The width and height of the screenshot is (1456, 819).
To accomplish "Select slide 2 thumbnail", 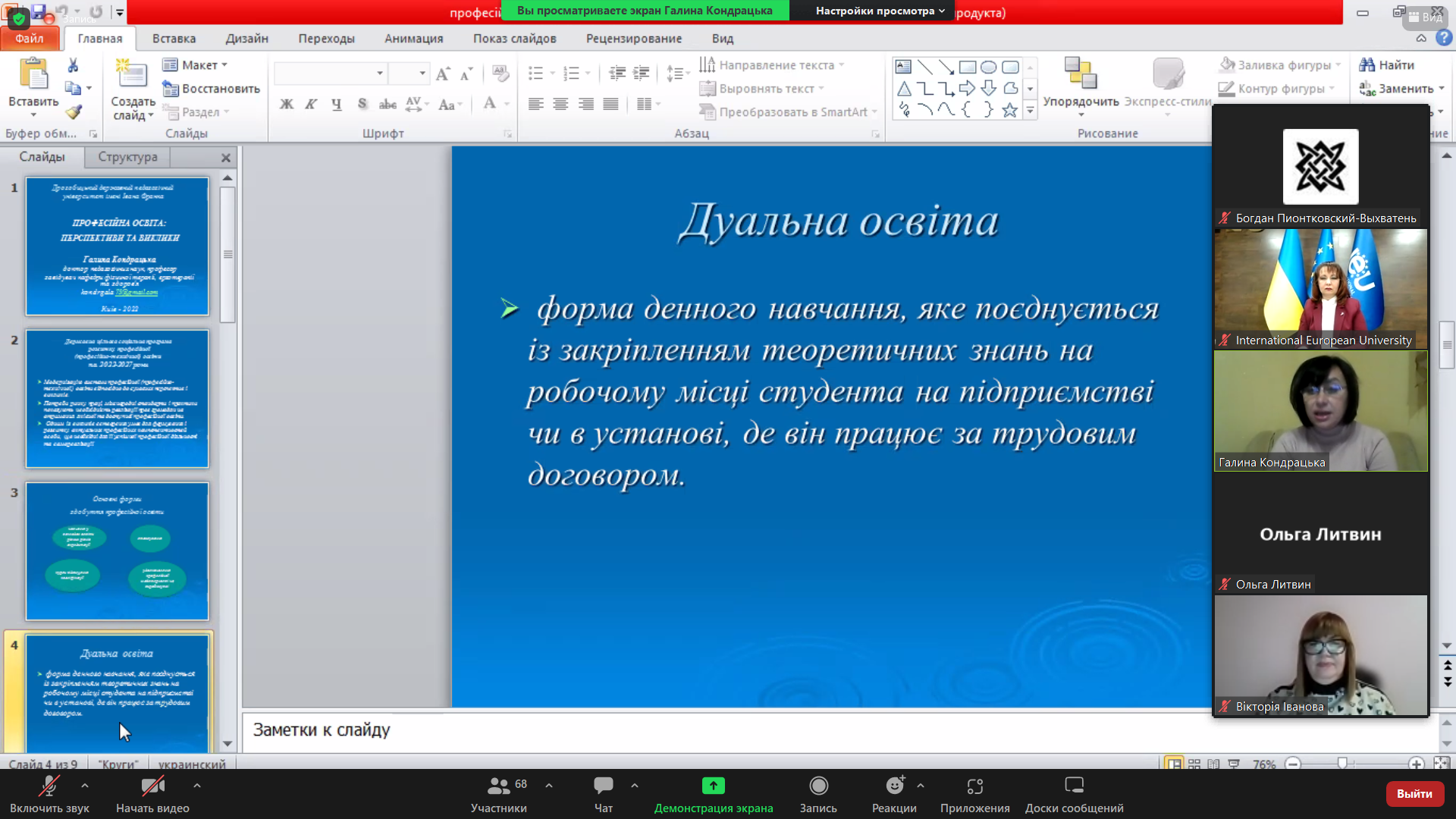I will (117, 399).
